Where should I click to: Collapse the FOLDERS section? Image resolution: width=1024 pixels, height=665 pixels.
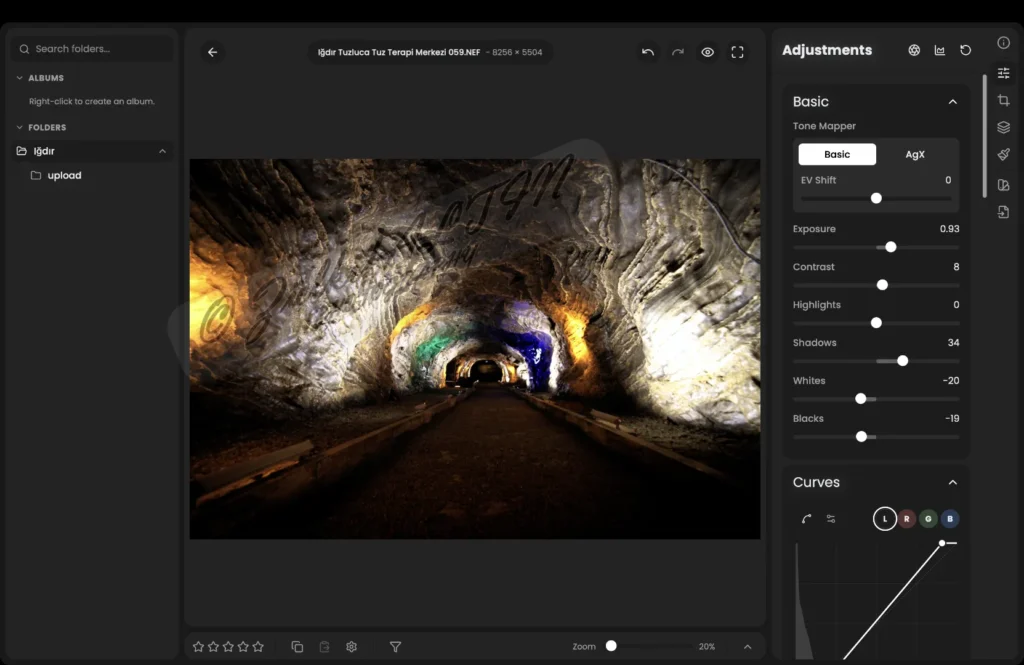click(20, 127)
